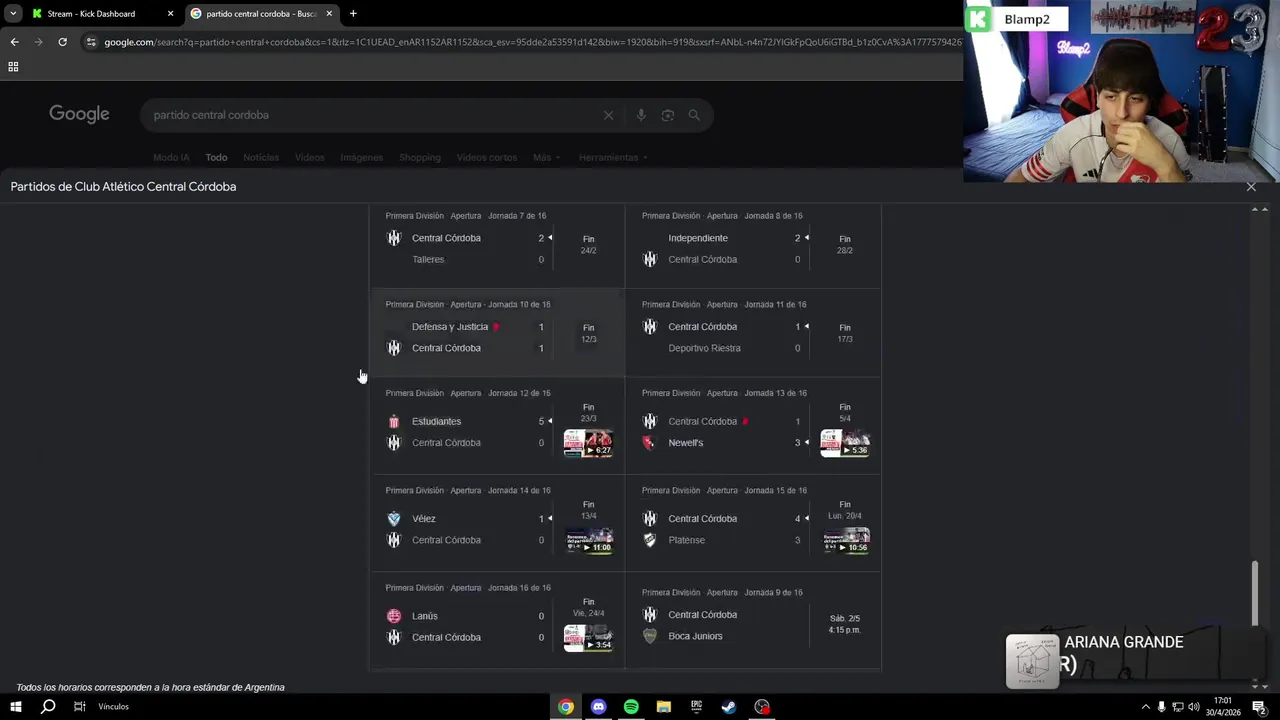
Task: Play Lanús match highlights 3:54 video
Action: pos(588,638)
